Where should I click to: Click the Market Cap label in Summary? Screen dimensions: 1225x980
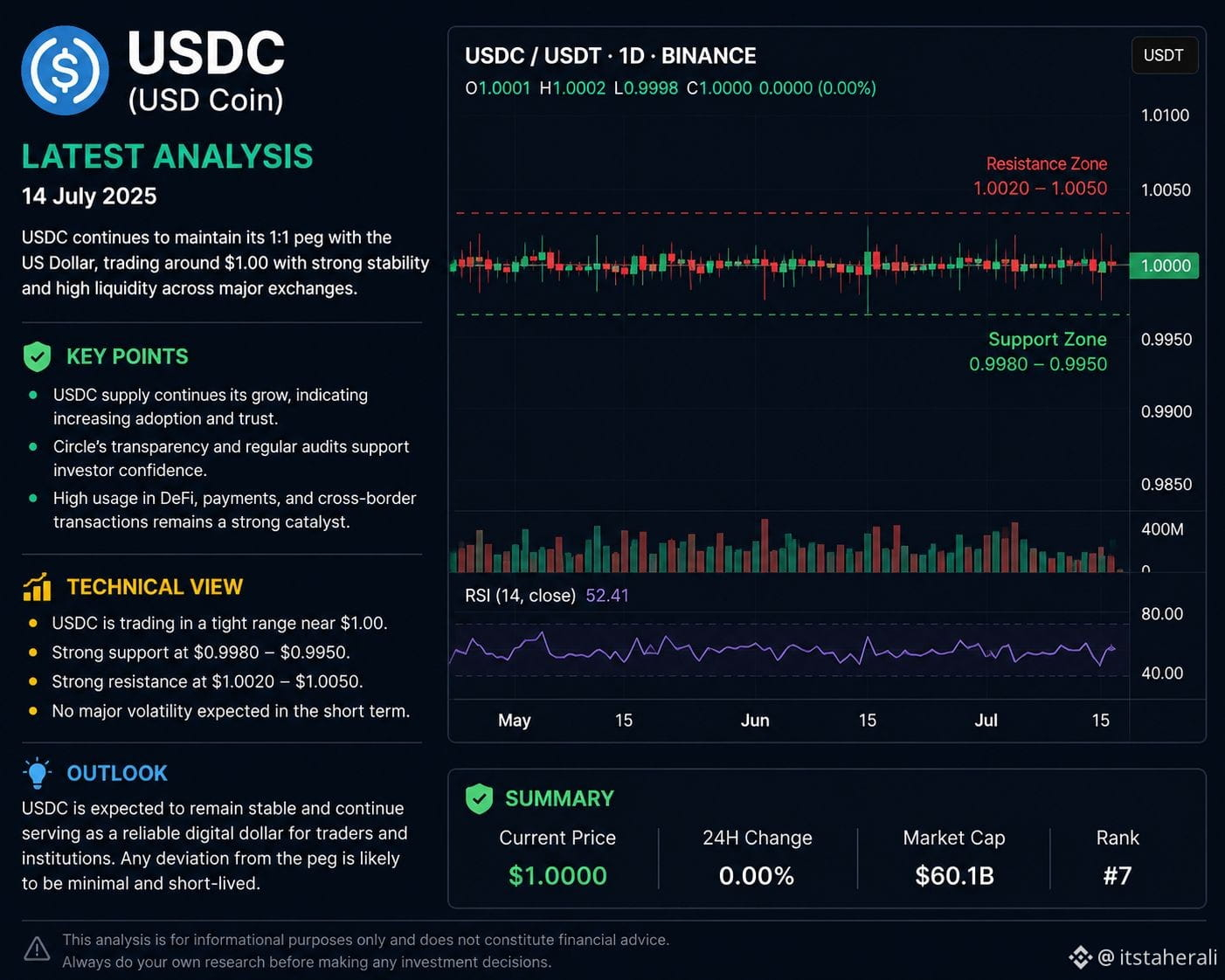(x=954, y=839)
